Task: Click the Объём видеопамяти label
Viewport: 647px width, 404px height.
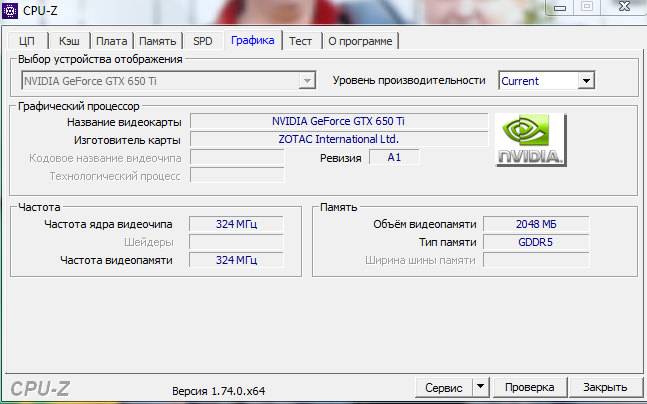Action: [x=425, y=224]
